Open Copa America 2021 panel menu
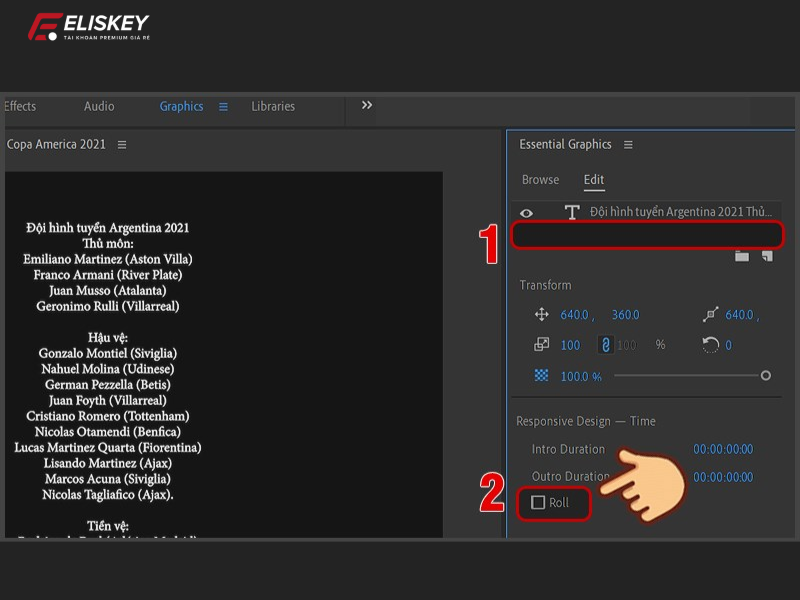Screen dimensions: 800x600 click(122, 145)
